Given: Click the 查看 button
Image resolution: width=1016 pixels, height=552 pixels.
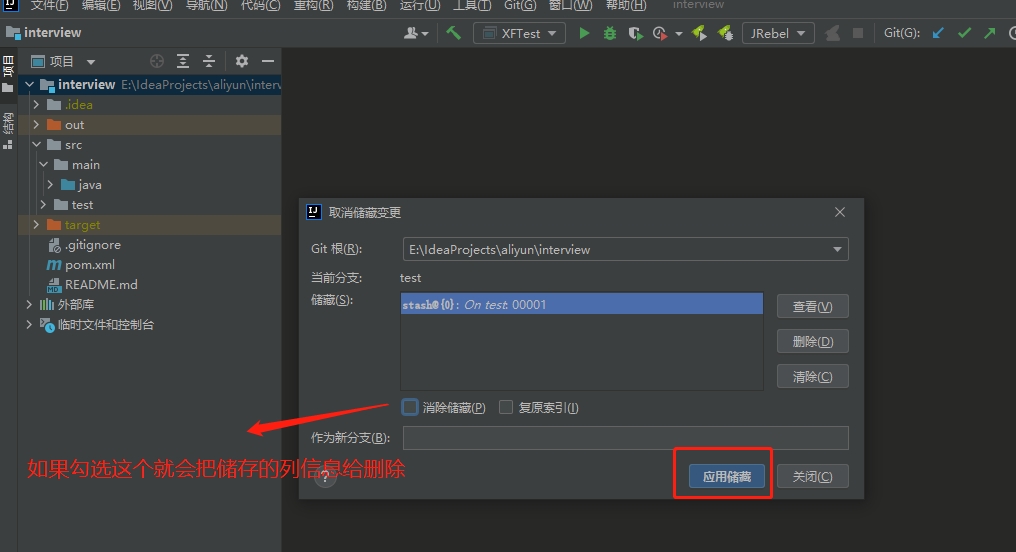Looking at the screenshot, I should (812, 306).
